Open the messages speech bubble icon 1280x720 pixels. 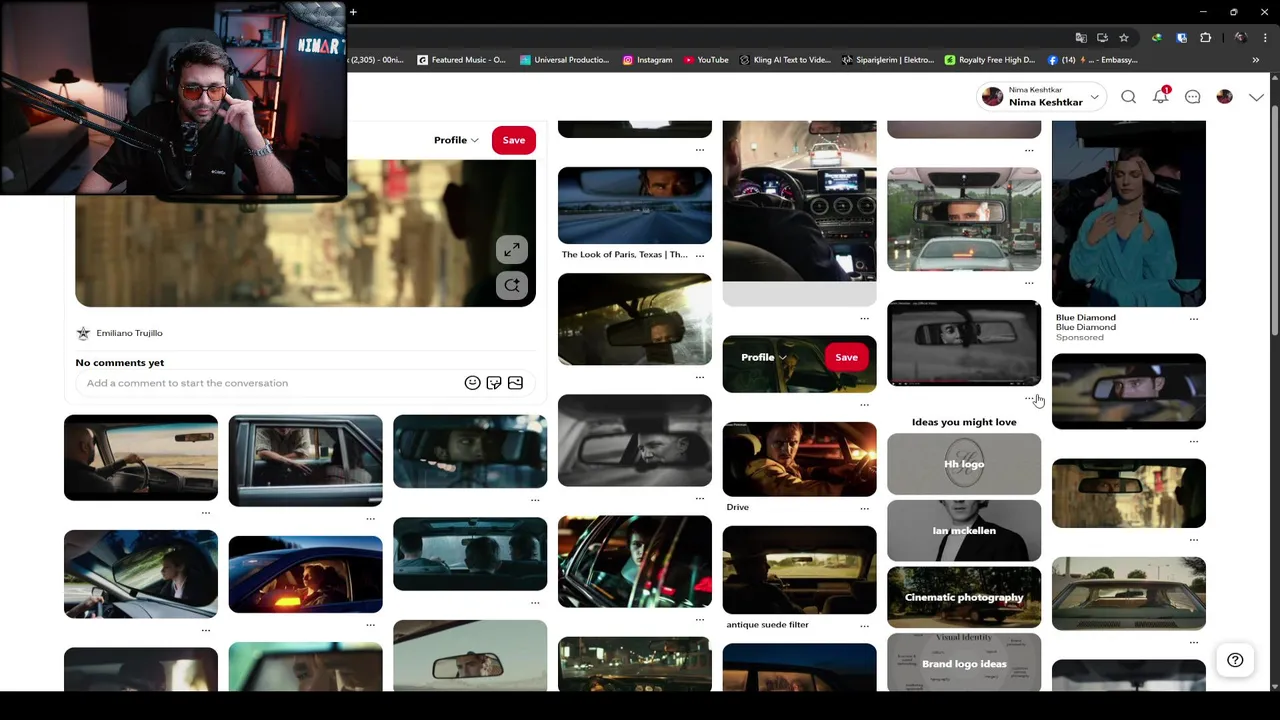click(1192, 97)
